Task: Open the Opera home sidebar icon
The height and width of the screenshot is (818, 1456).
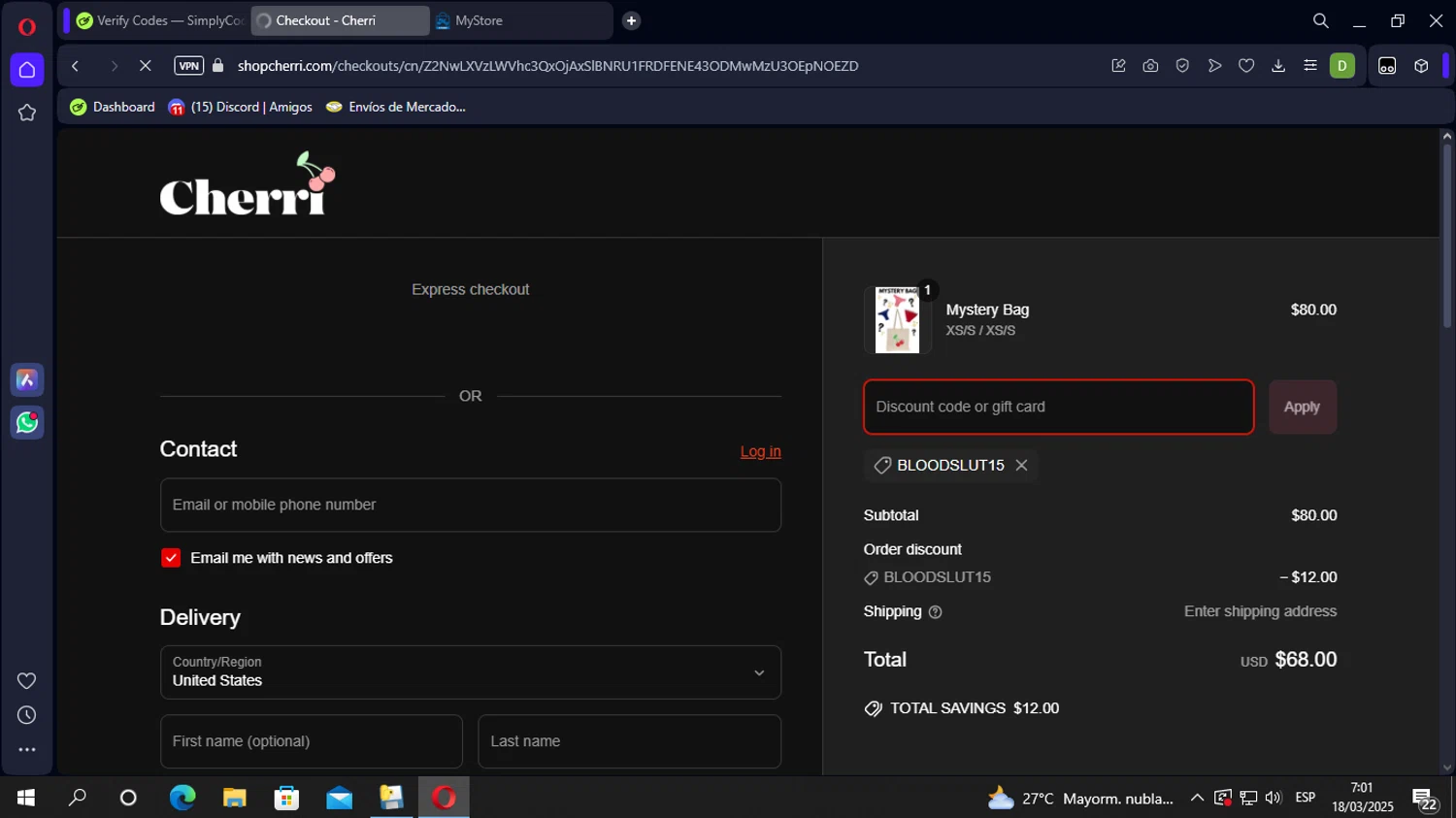Action: click(x=27, y=70)
